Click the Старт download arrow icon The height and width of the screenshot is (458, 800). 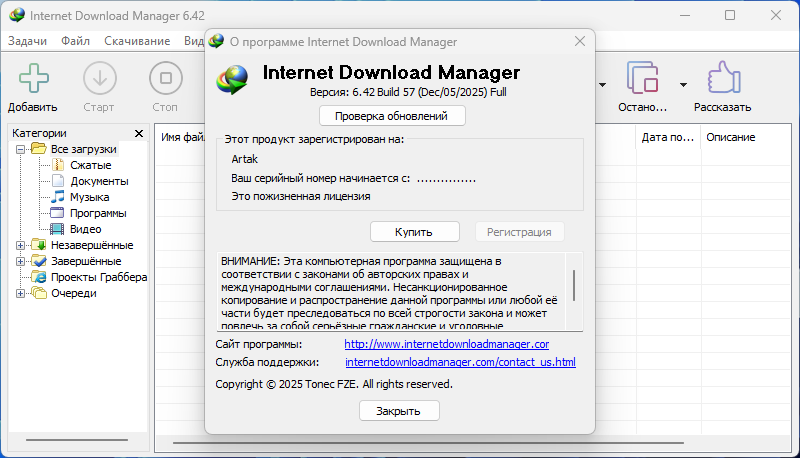point(99,78)
